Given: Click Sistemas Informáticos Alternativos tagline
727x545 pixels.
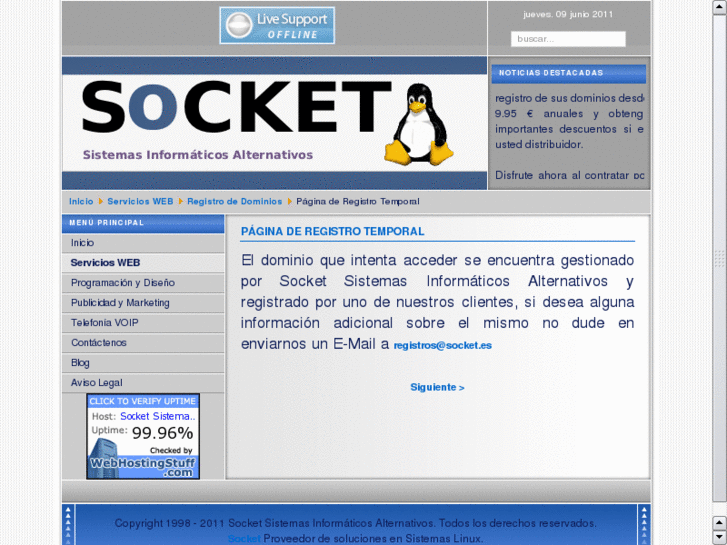Looking at the screenshot, I should pos(198,155).
